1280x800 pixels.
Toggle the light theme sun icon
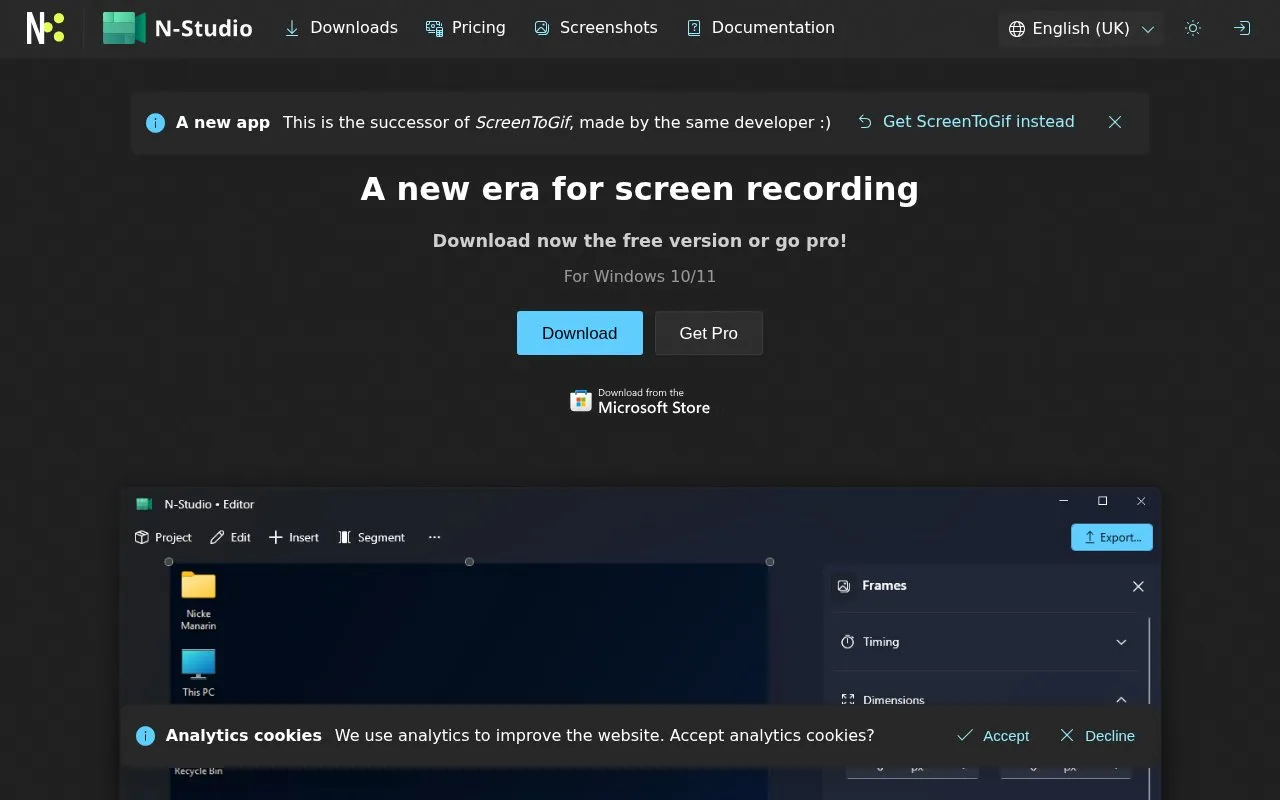point(1193,28)
